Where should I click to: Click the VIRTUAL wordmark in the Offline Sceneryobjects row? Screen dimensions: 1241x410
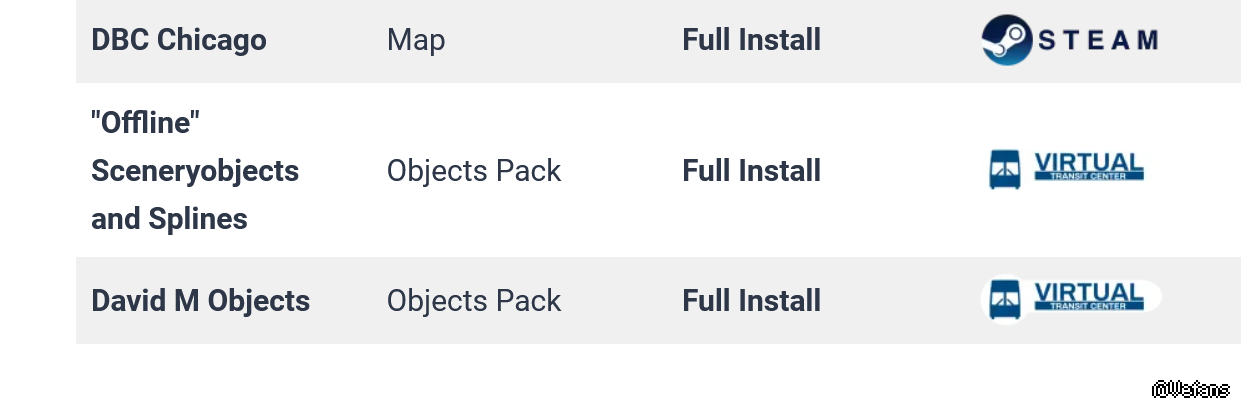click(x=1088, y=162)
